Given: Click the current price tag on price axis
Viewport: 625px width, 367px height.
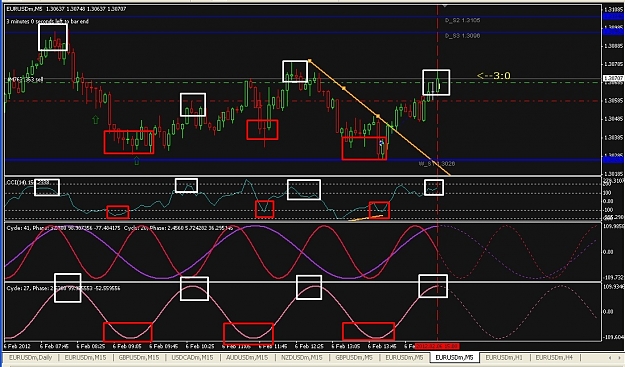Looking at the screenshot, I should pos(613,79).
